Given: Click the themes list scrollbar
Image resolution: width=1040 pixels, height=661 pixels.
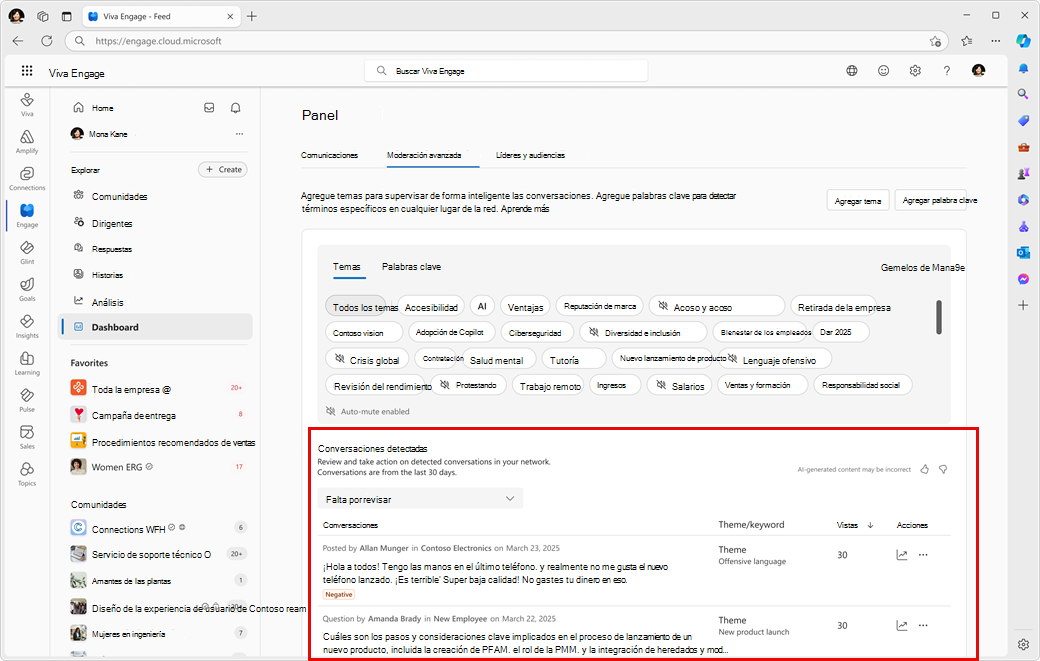Looking at the screenshot, I should (x=939, y=318).
